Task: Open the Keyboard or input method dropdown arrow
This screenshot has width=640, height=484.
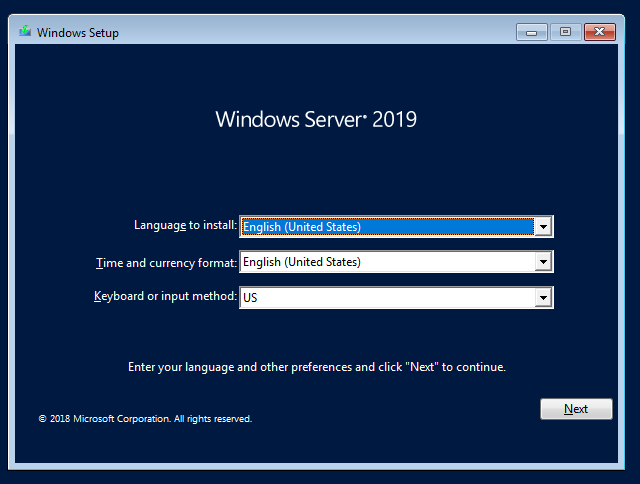Action: 543,298
